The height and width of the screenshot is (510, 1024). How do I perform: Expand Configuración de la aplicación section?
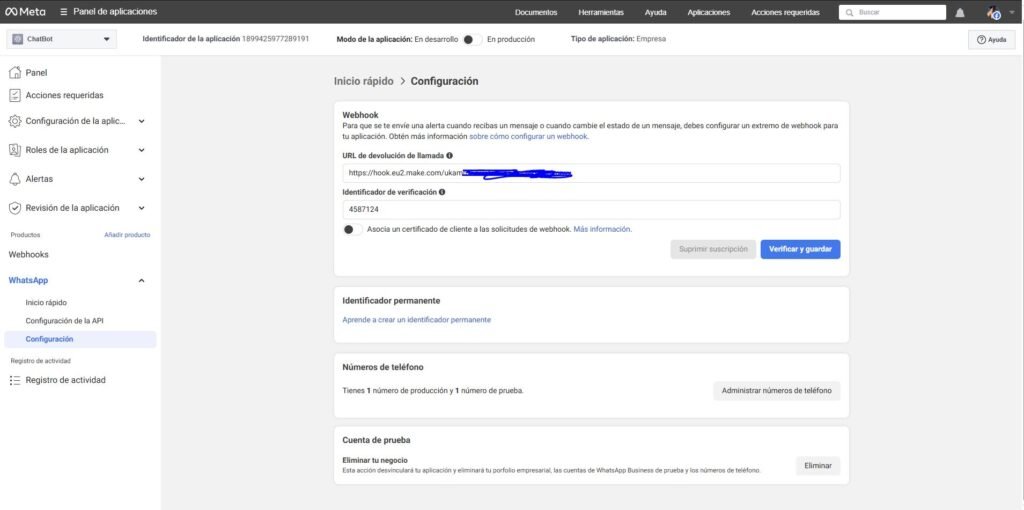click(141, 121)
